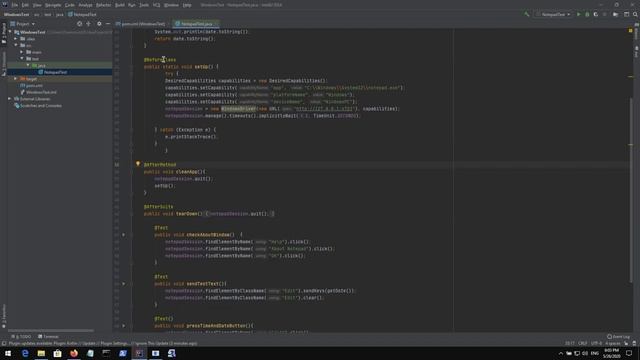Open Microsoft Edge from the taskbar
This screenshot has height=360, width=640.
[x=25, y=353]
